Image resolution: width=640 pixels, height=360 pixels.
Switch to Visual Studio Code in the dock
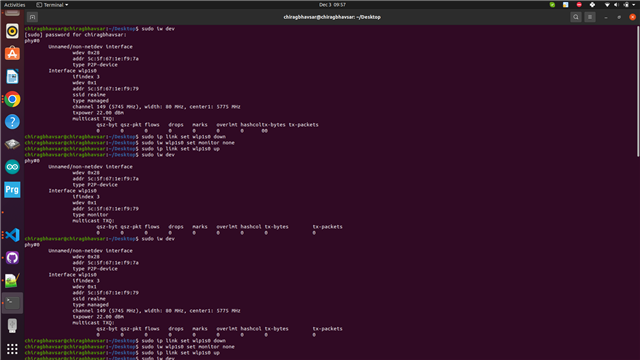12,235
